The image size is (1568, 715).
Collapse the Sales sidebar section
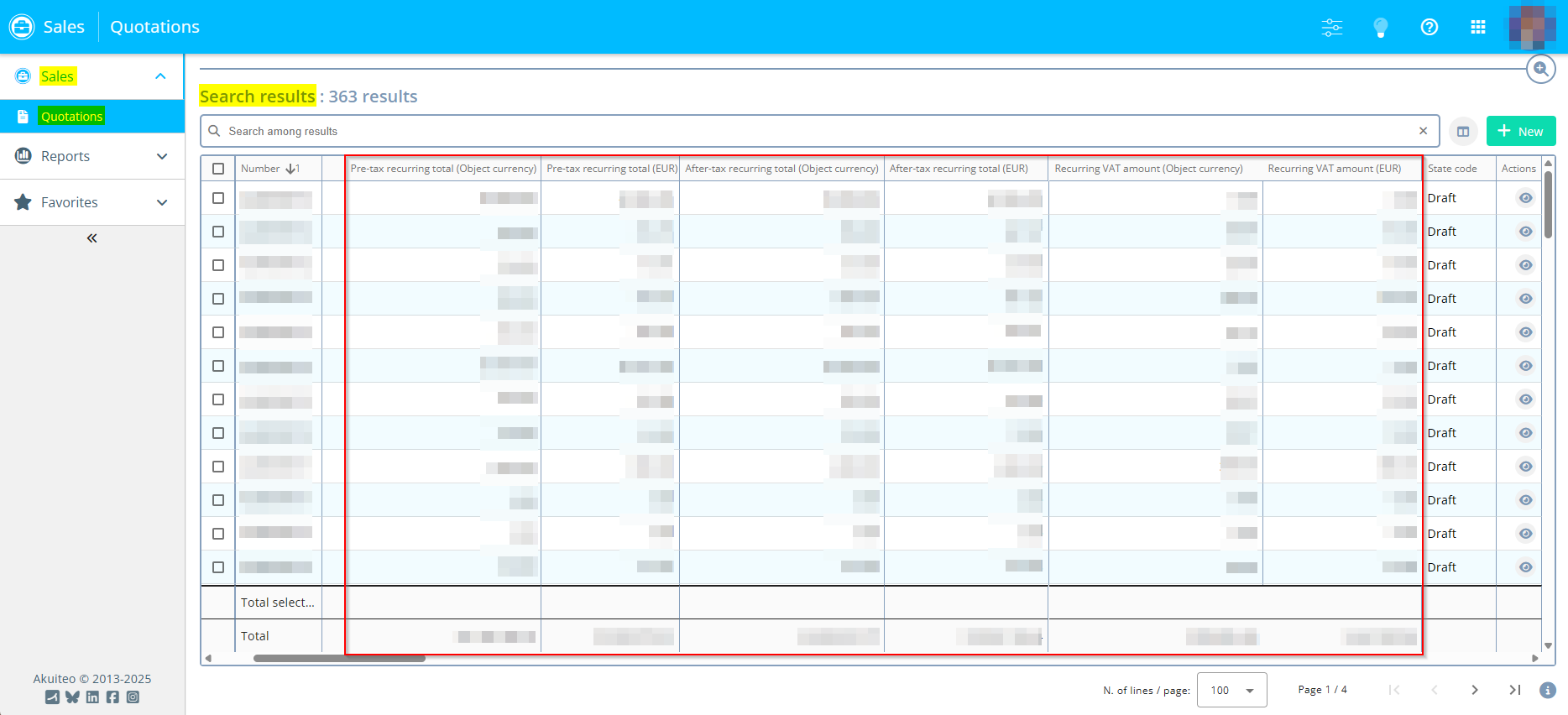tap(160, 76)
